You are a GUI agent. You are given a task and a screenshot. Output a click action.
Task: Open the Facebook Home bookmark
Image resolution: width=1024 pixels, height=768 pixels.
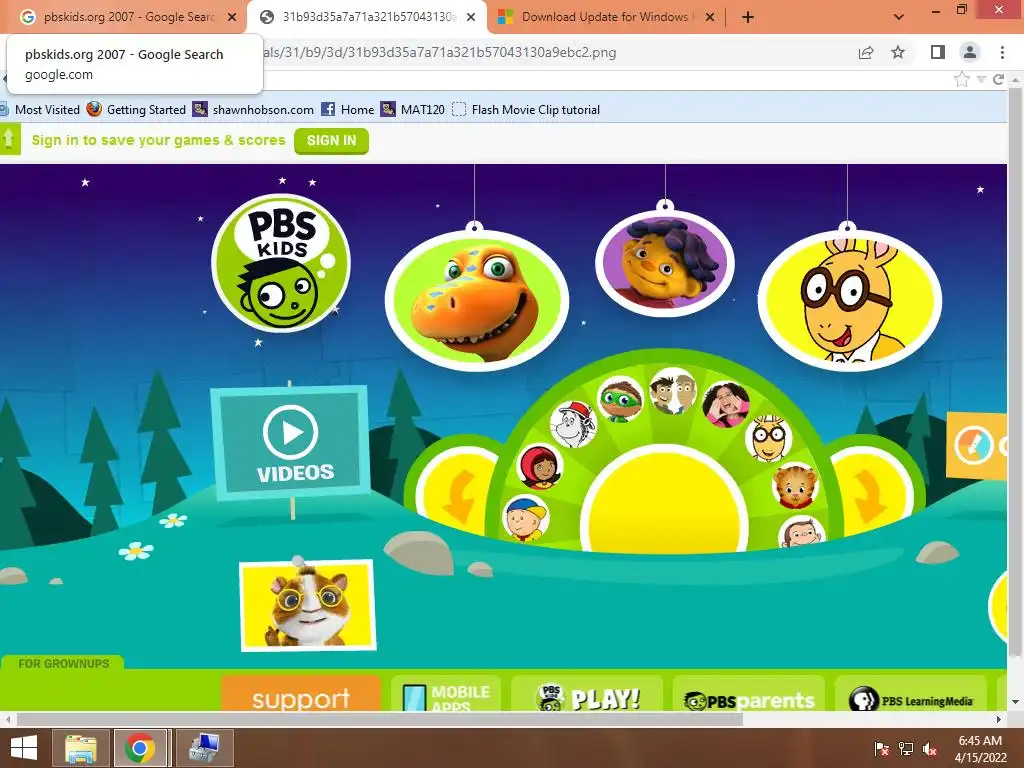point(347,110)
